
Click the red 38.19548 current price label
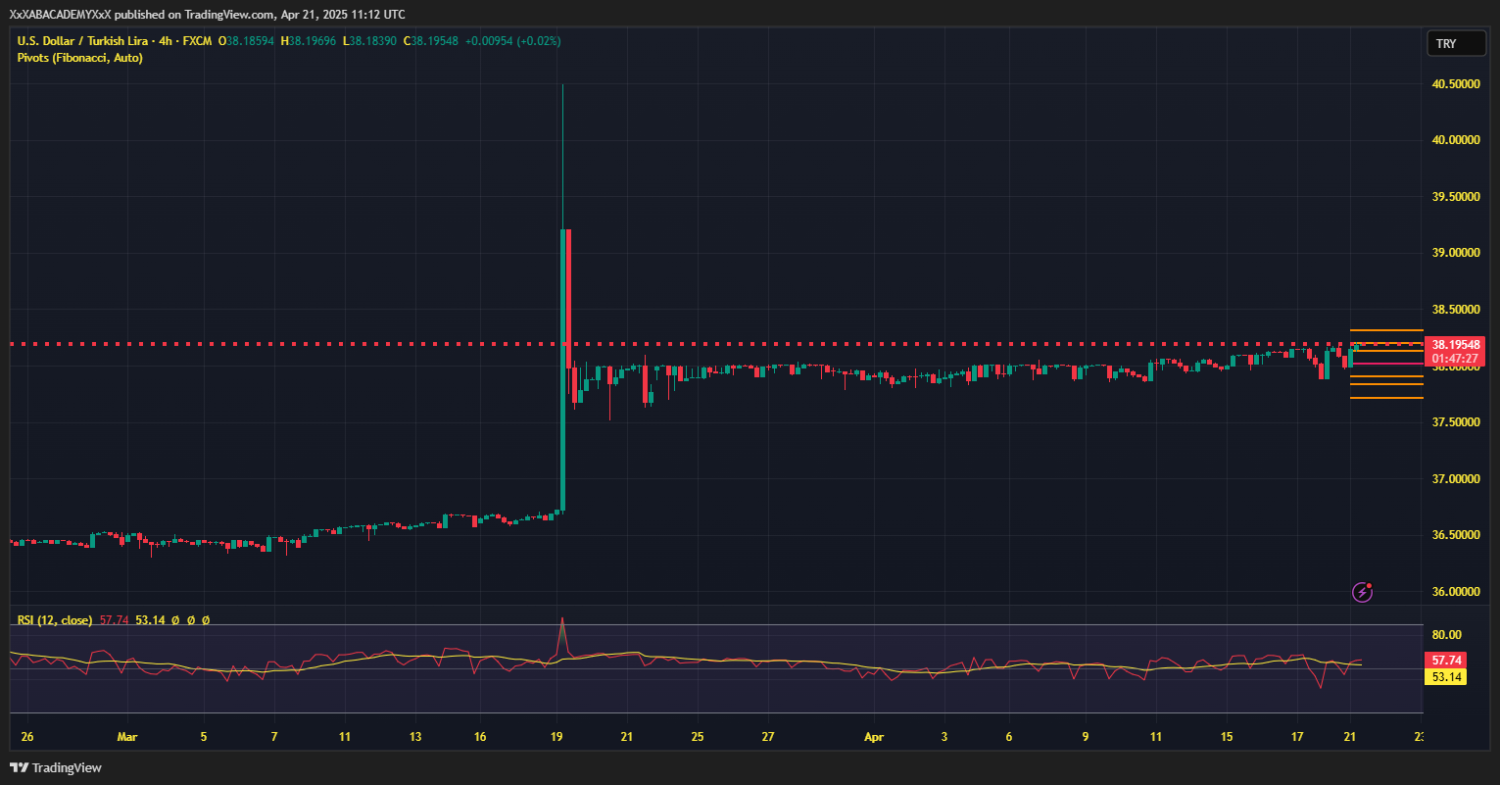tap(1455, 343)
